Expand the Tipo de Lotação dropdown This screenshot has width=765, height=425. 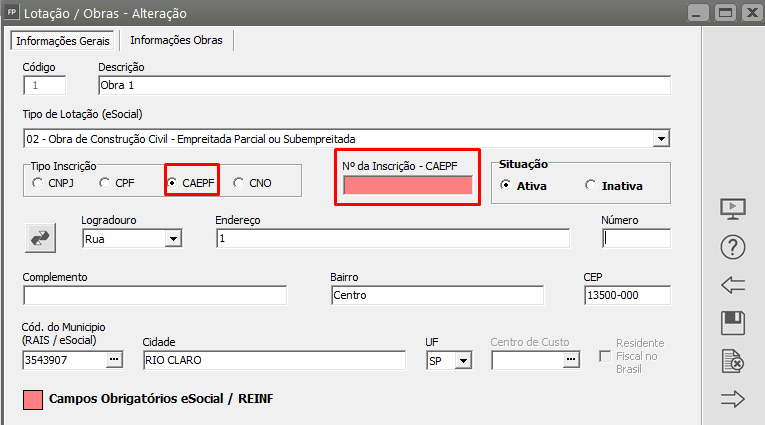(x=661, y=138)
